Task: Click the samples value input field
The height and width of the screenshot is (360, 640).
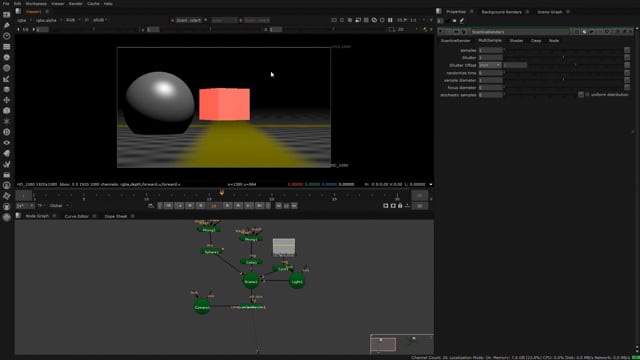Action: click(490, 50)
